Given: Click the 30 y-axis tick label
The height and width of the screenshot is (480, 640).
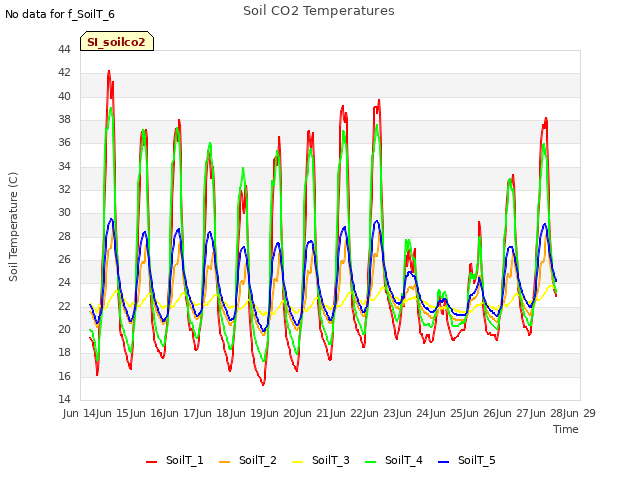Looking at the screenshot, I should [x=64, y=213].
